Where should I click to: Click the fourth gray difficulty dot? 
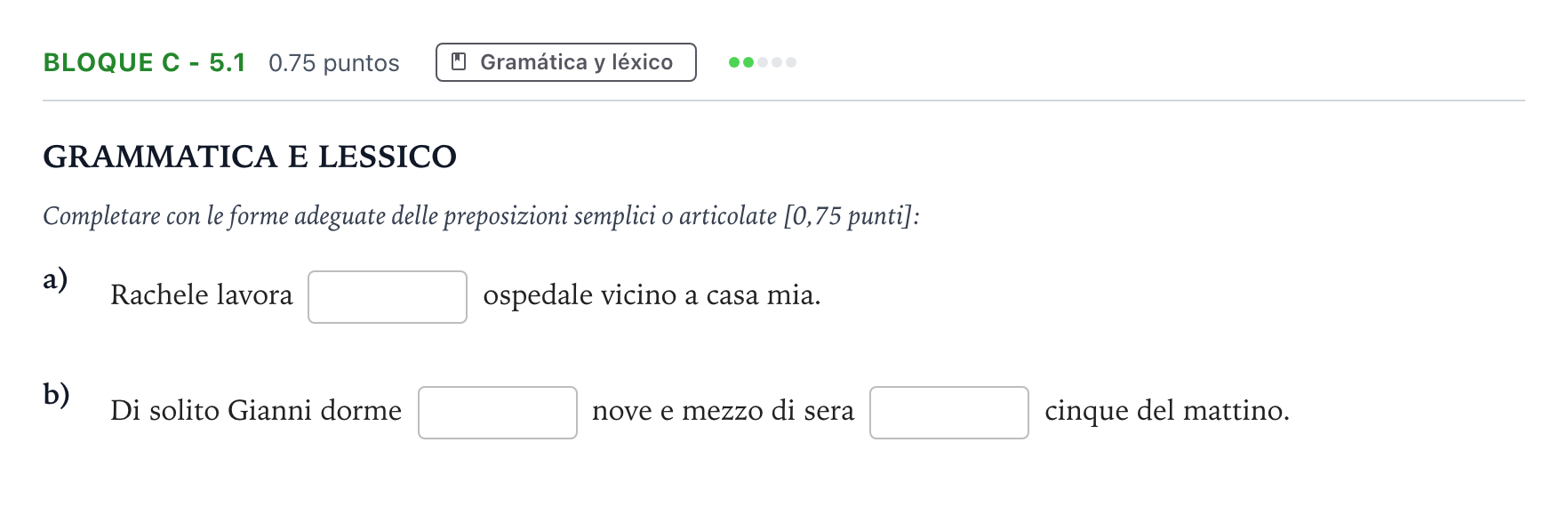(777, 62)
